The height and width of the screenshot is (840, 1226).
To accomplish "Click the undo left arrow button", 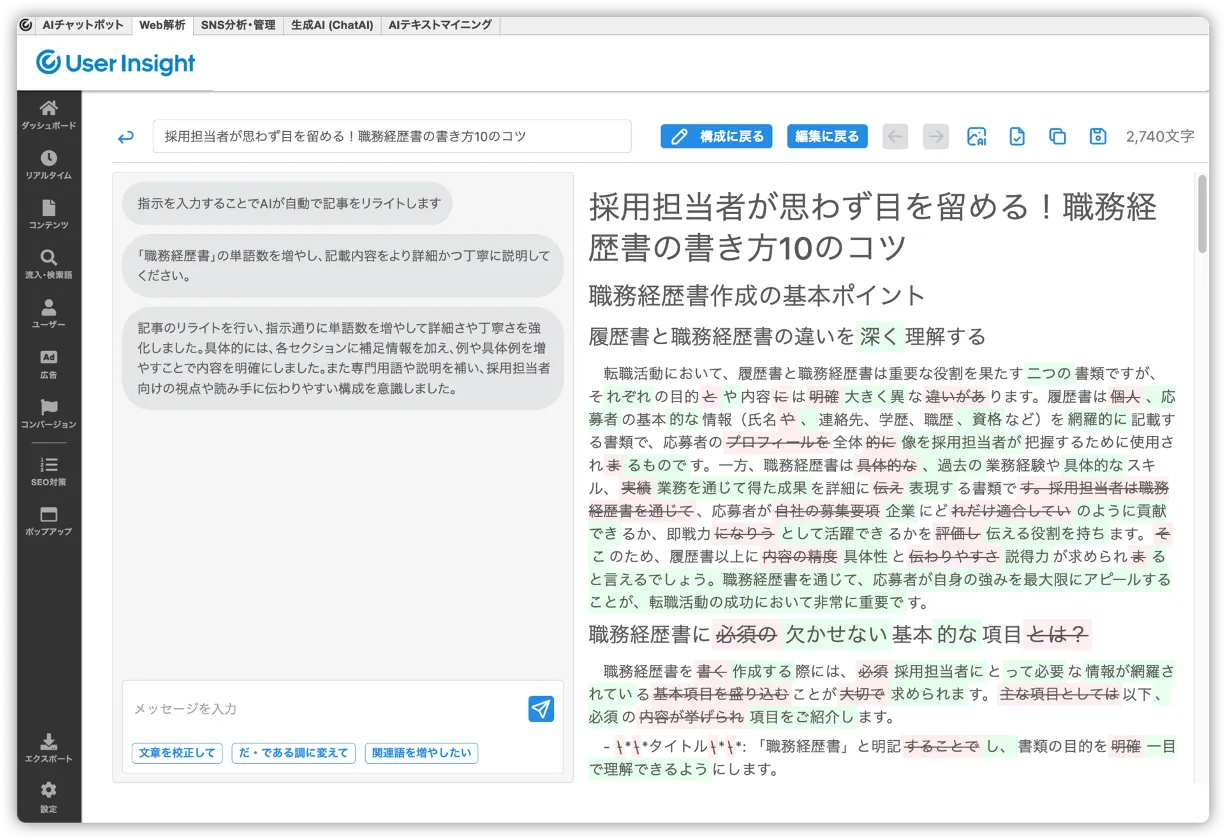I will (896, 137).
